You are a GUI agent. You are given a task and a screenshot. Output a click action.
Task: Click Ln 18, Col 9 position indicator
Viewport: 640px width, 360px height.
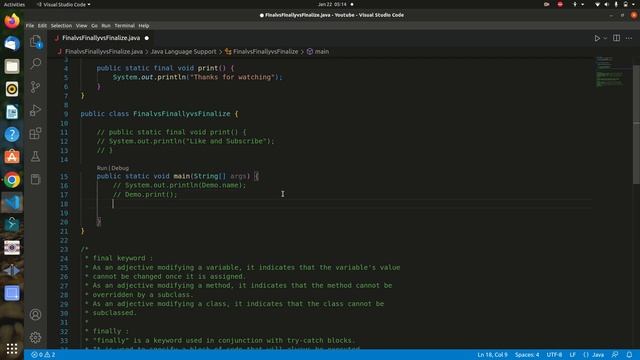(492, 355)
